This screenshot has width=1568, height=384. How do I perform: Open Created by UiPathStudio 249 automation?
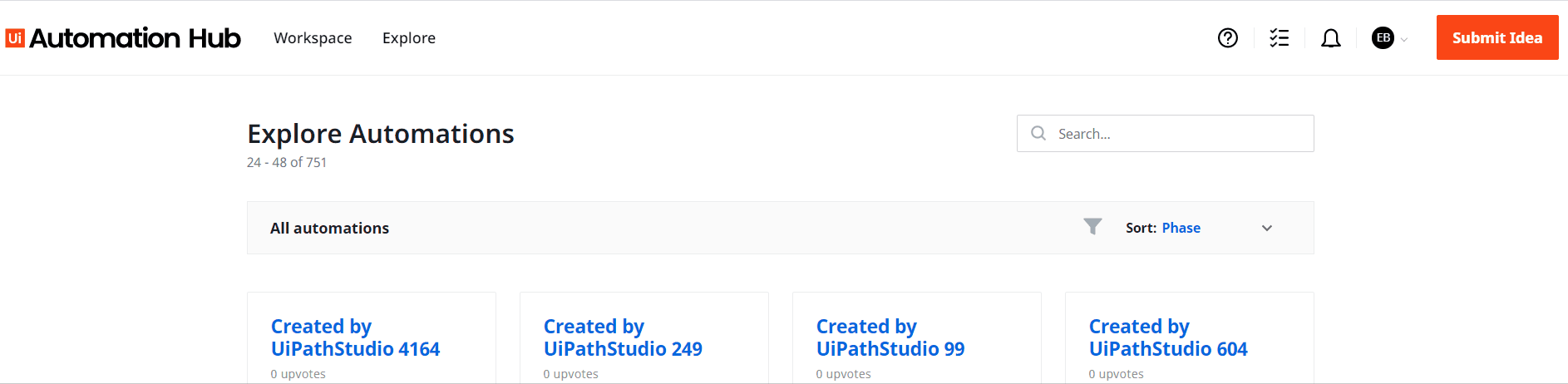(623, 337)
